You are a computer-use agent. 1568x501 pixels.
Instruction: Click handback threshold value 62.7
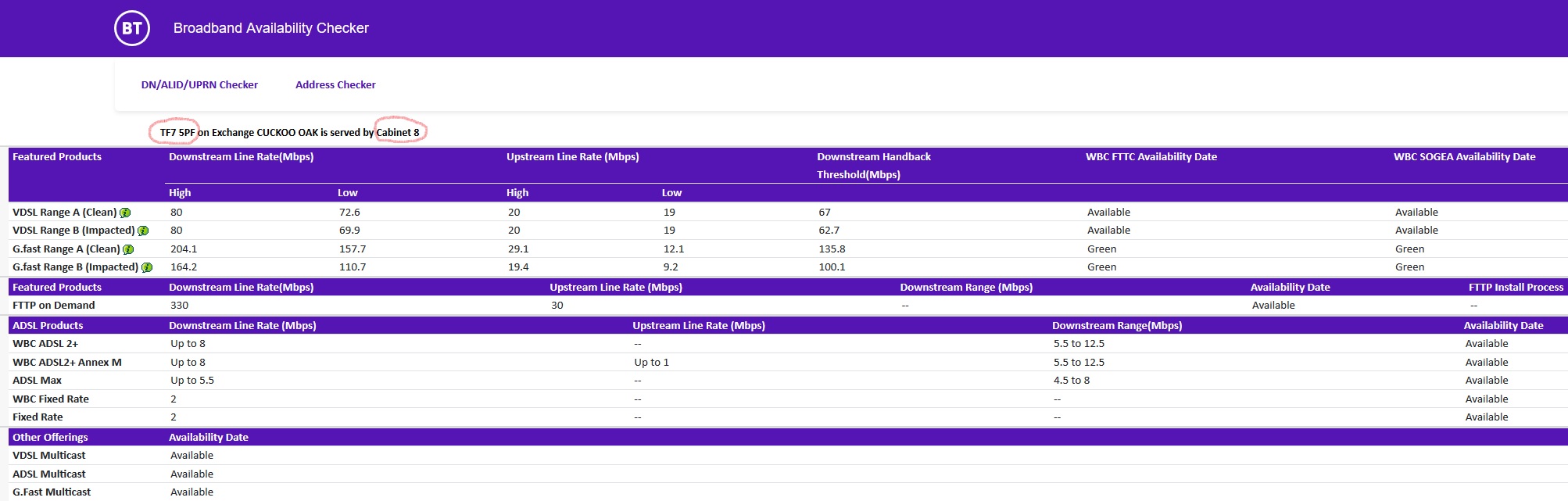[829, 230]
